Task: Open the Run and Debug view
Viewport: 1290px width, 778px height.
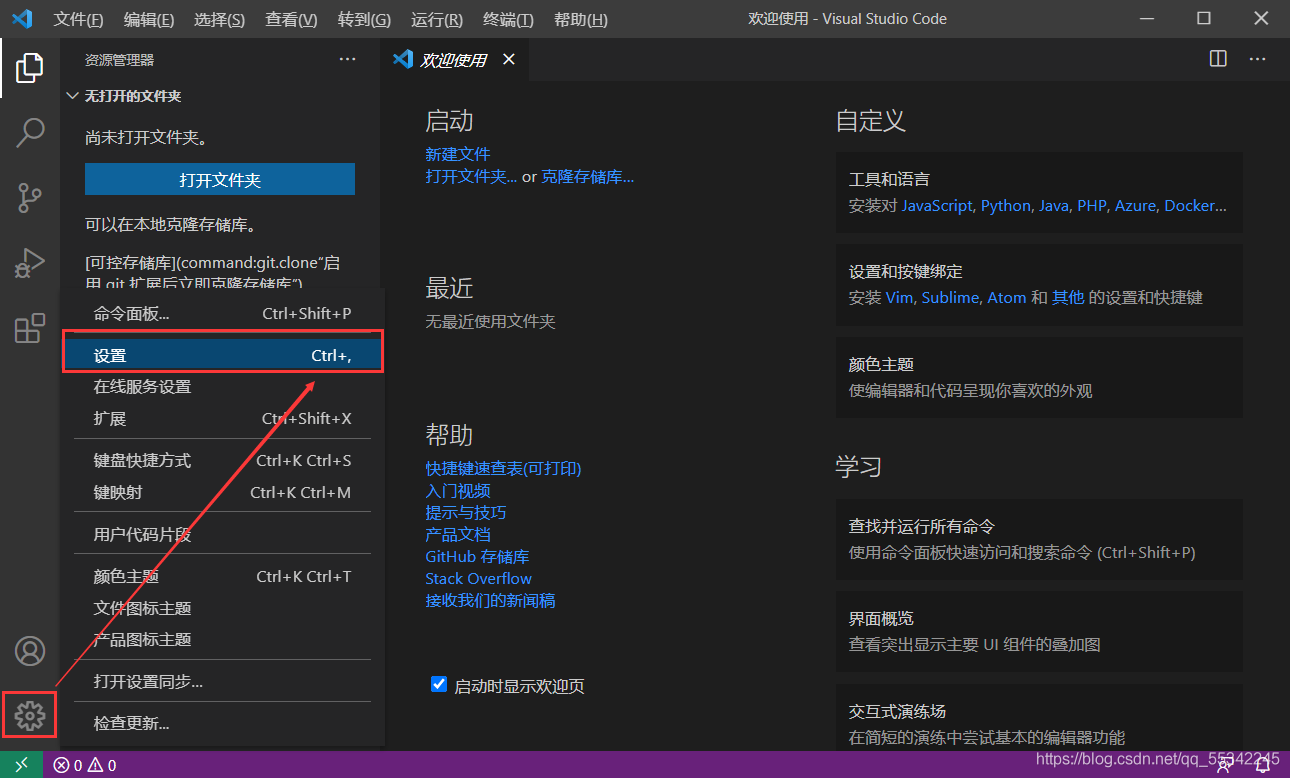Action: 30,263
